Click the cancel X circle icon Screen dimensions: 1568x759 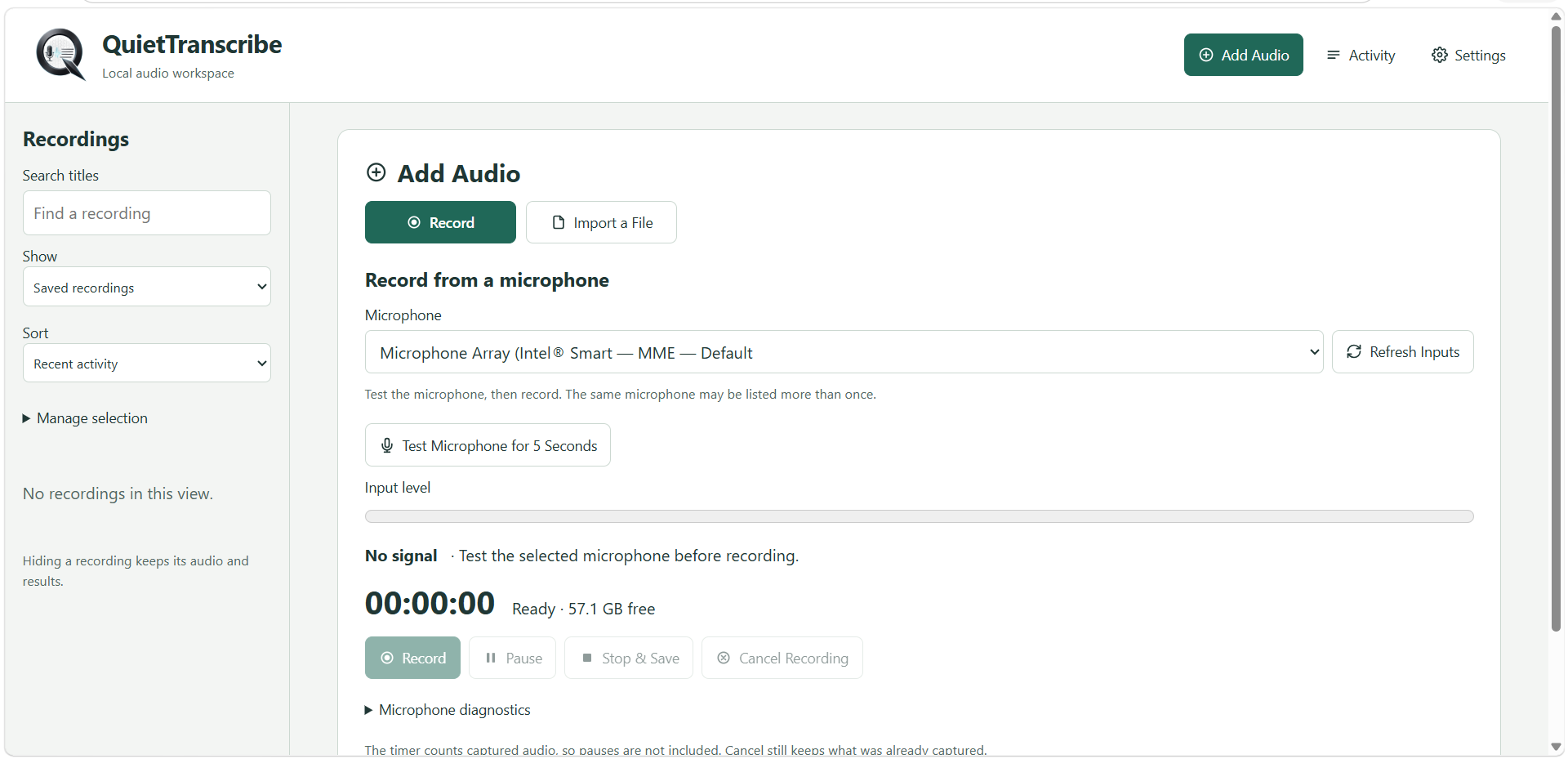724,658
